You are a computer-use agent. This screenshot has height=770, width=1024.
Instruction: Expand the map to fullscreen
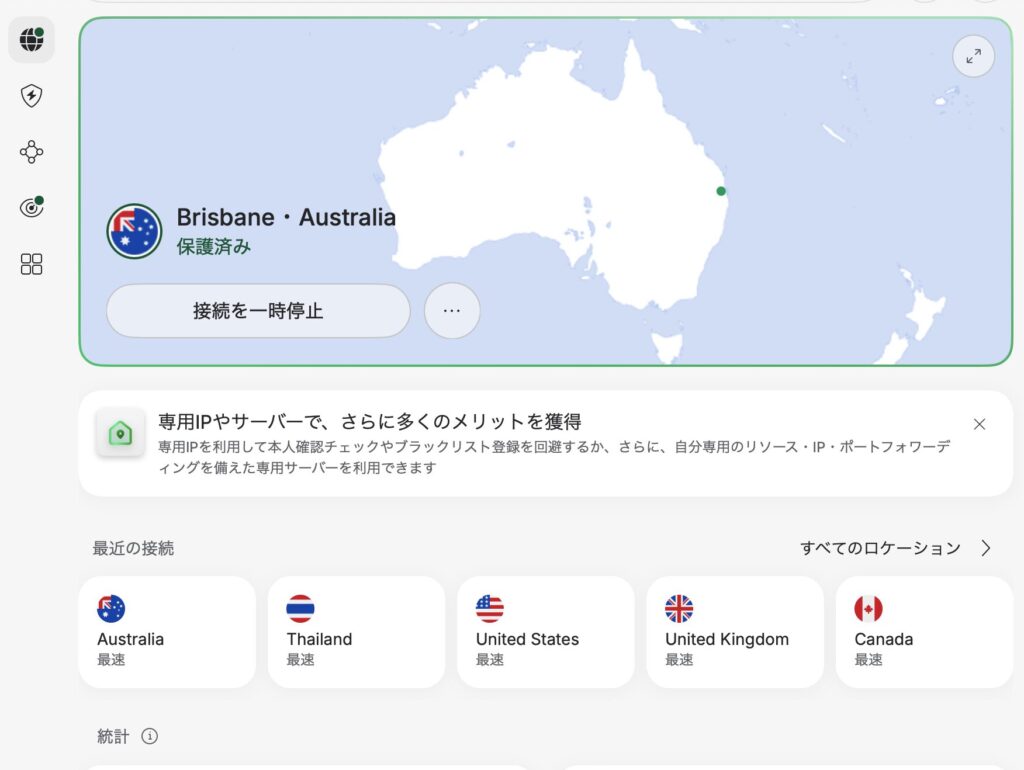973,56
